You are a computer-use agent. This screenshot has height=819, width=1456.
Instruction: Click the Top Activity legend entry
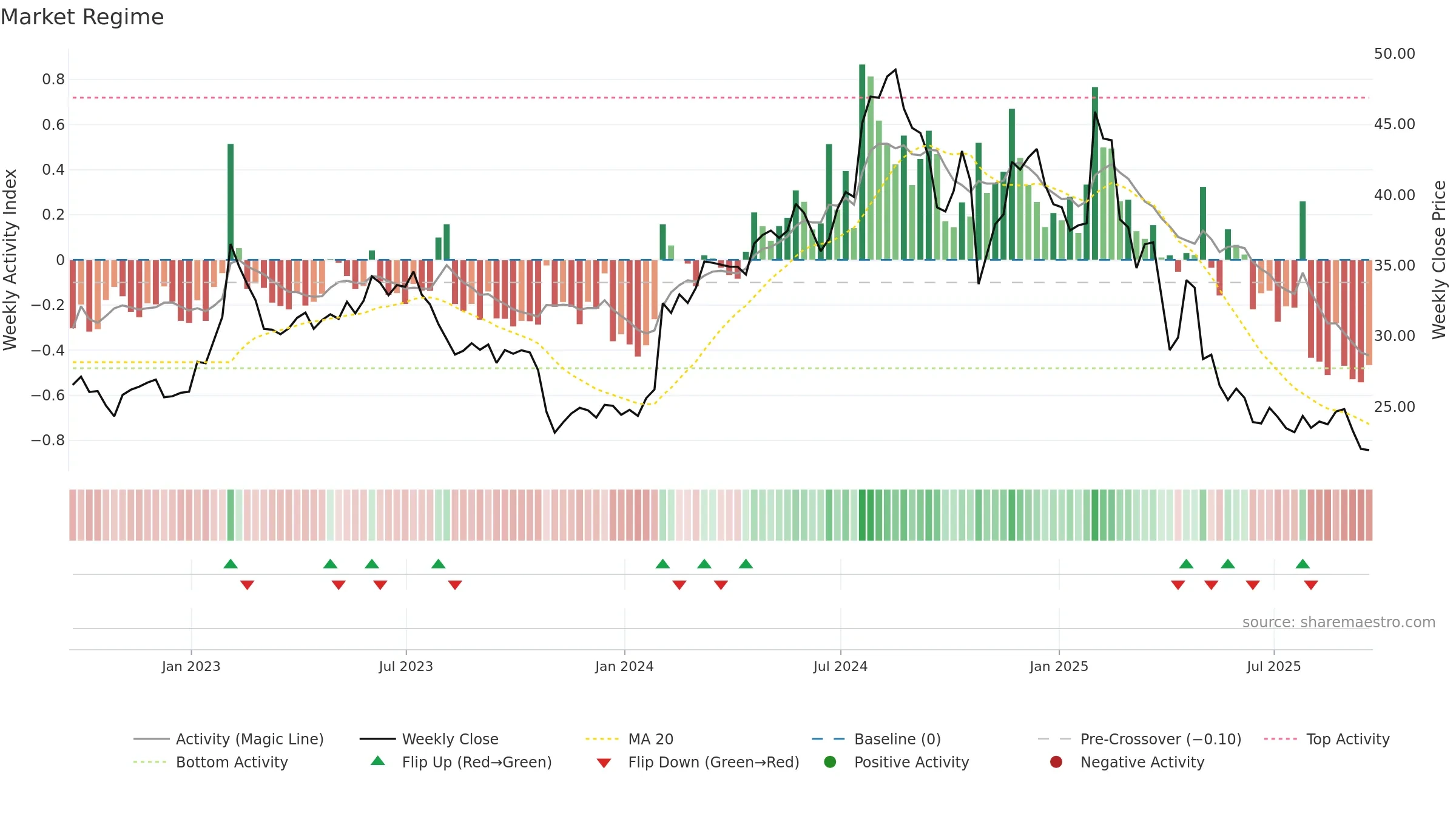1327,739
